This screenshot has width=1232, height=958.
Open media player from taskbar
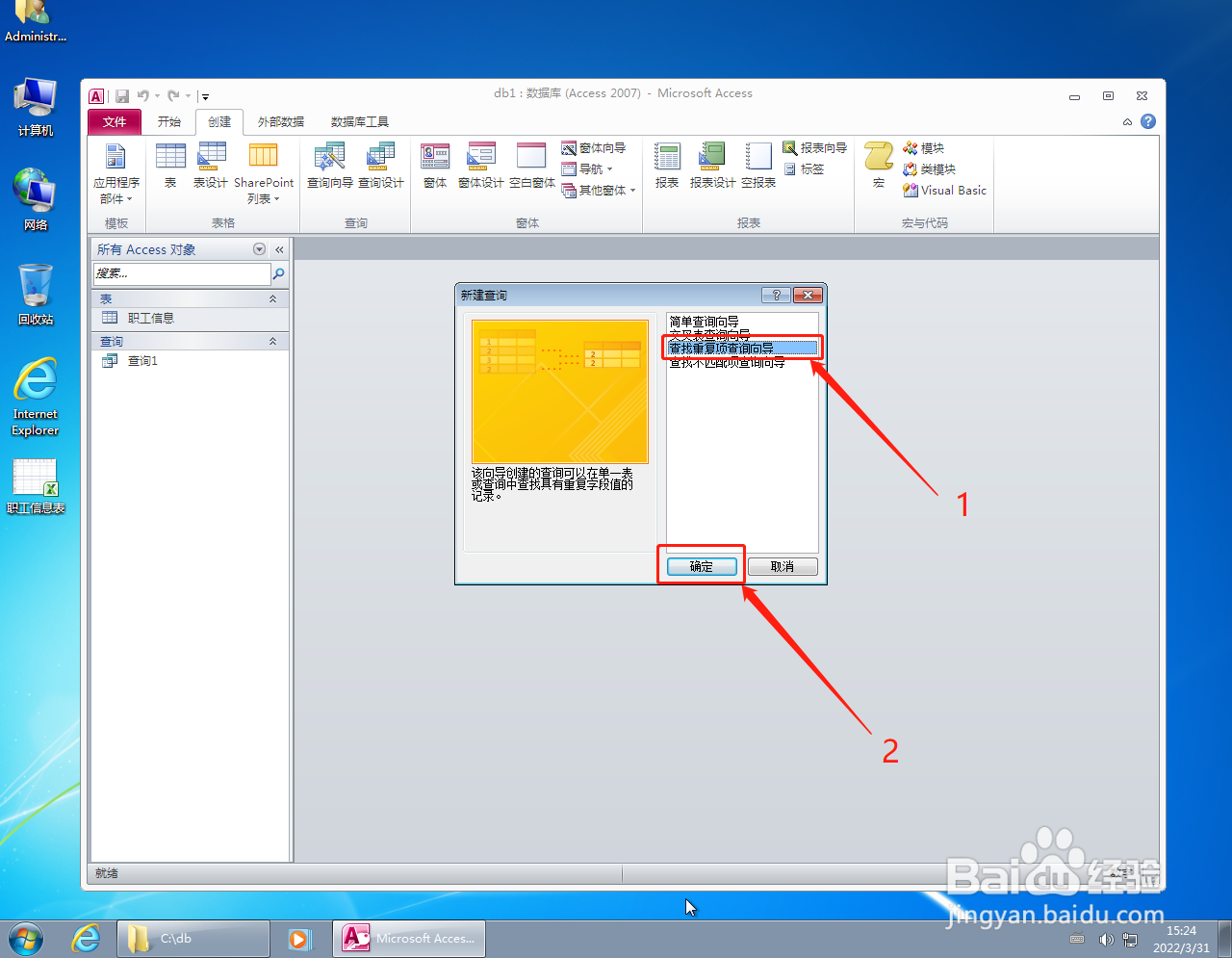[299, 938]
